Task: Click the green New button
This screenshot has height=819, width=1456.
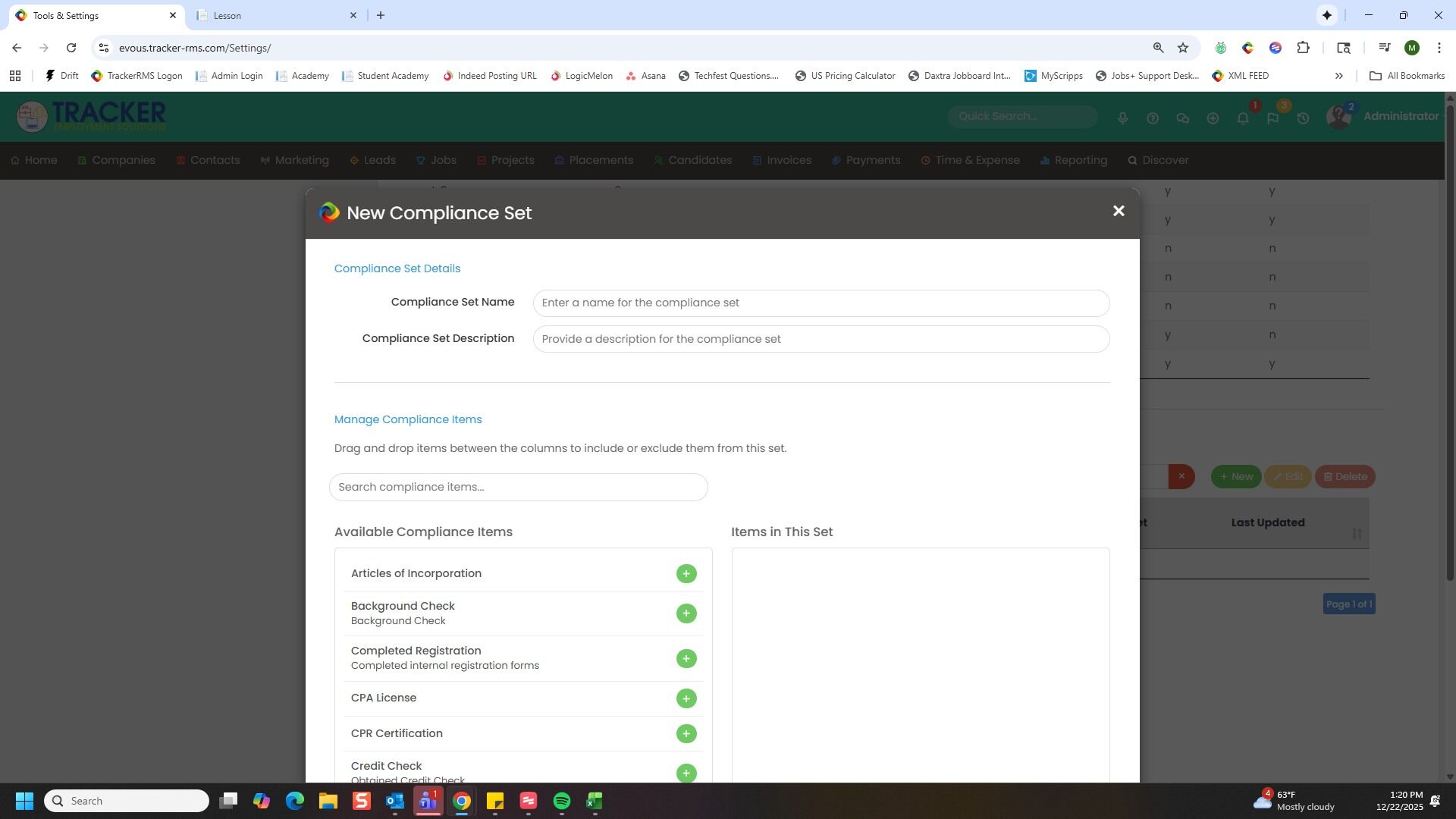Action: (x=1235, y=477)
